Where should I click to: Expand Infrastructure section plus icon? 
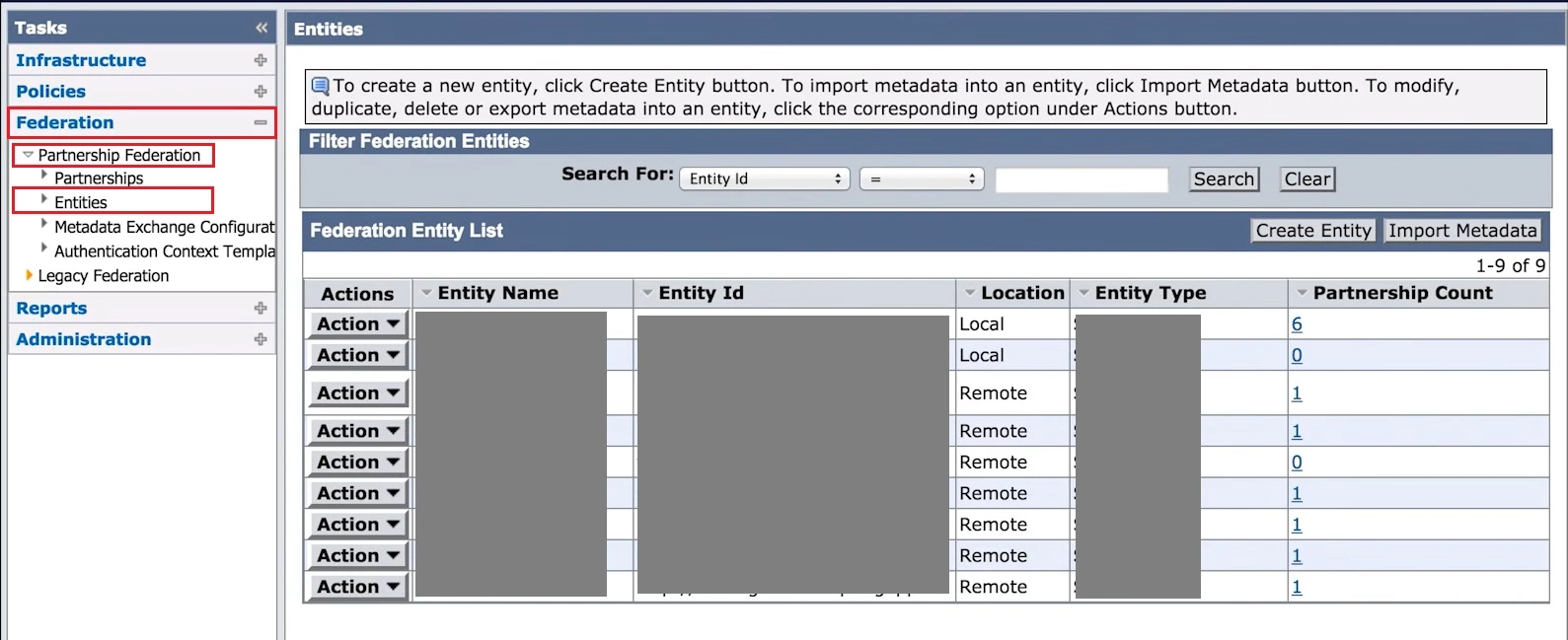point(261,60)
